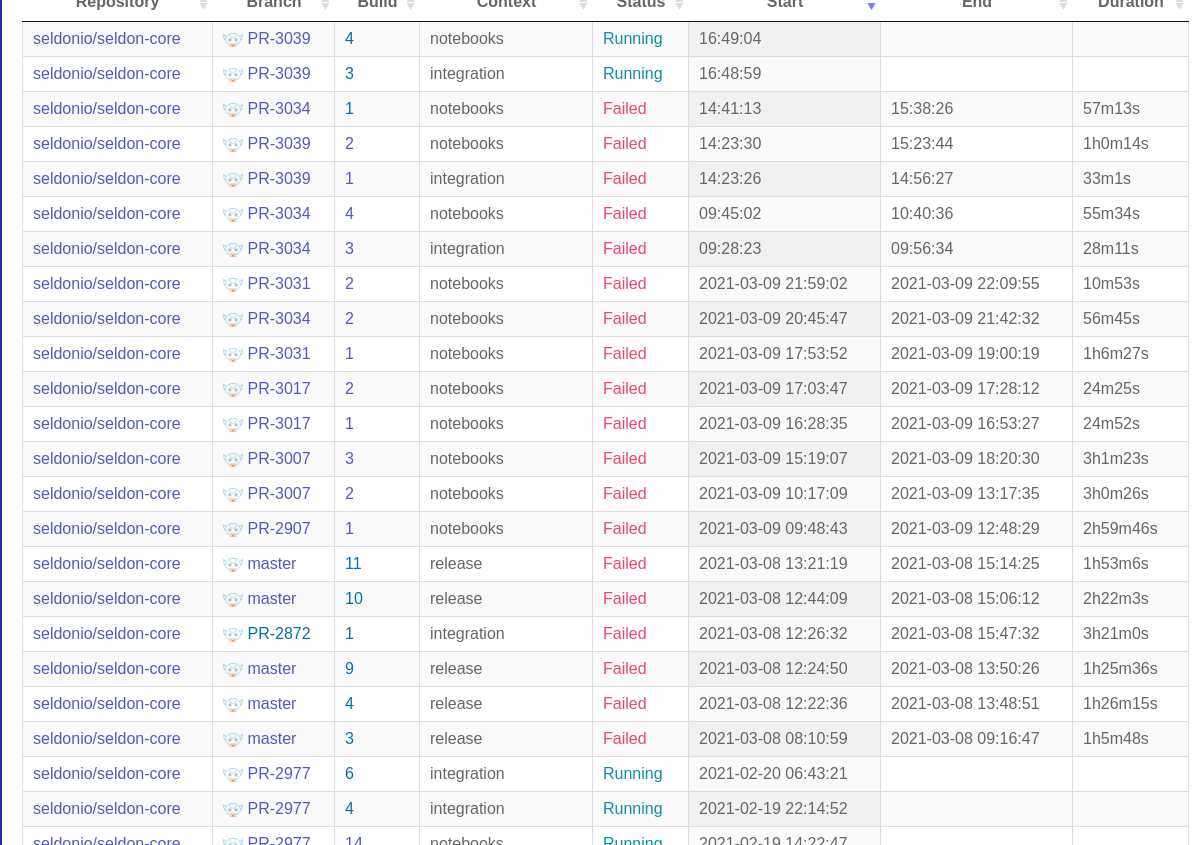Click the pipeline icon beside PR-2907 build 1
Image resolution: width=1197 pixels, height=845 pixels.
point(233,530)
